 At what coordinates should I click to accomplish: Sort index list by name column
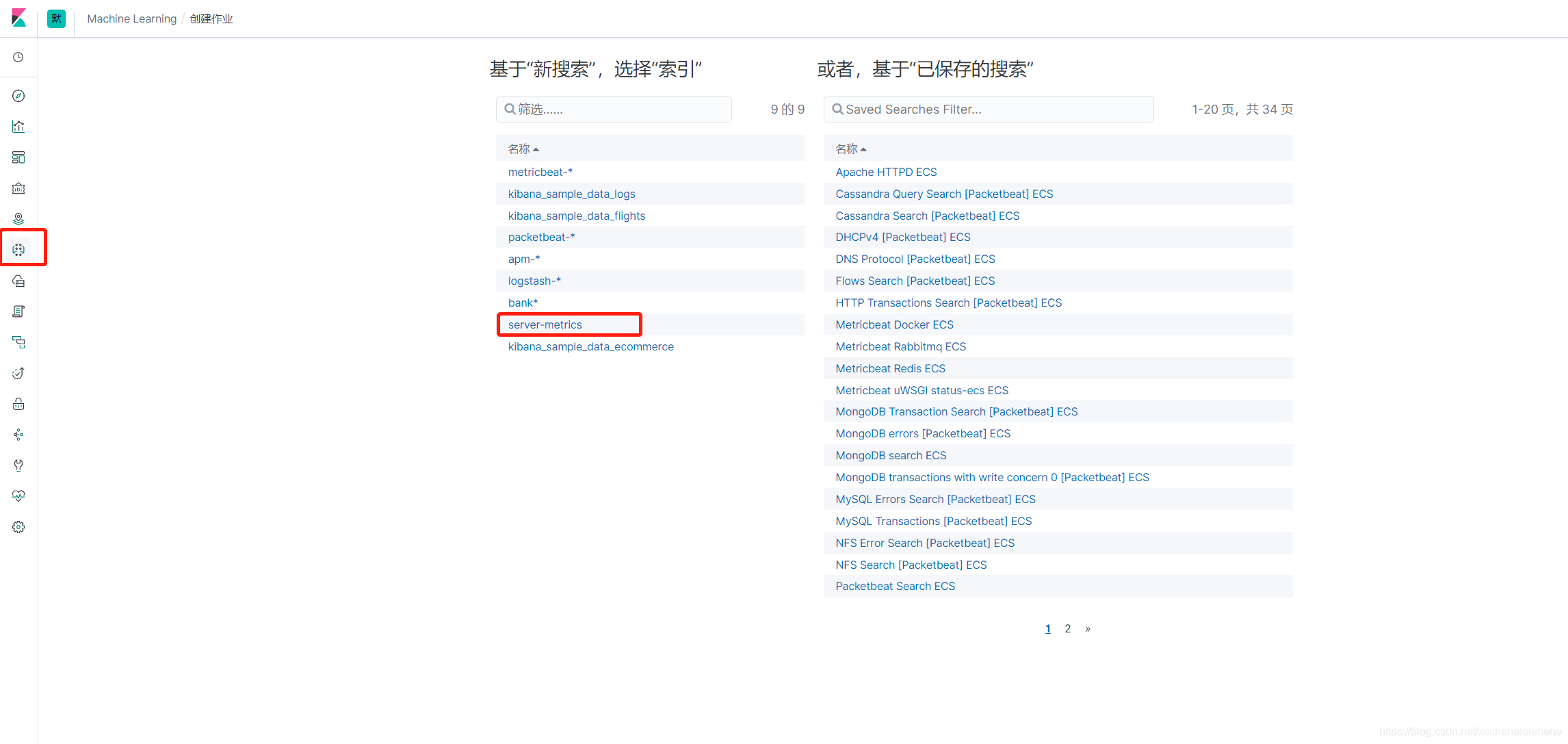pyautogui.click(x=523, y=149)
